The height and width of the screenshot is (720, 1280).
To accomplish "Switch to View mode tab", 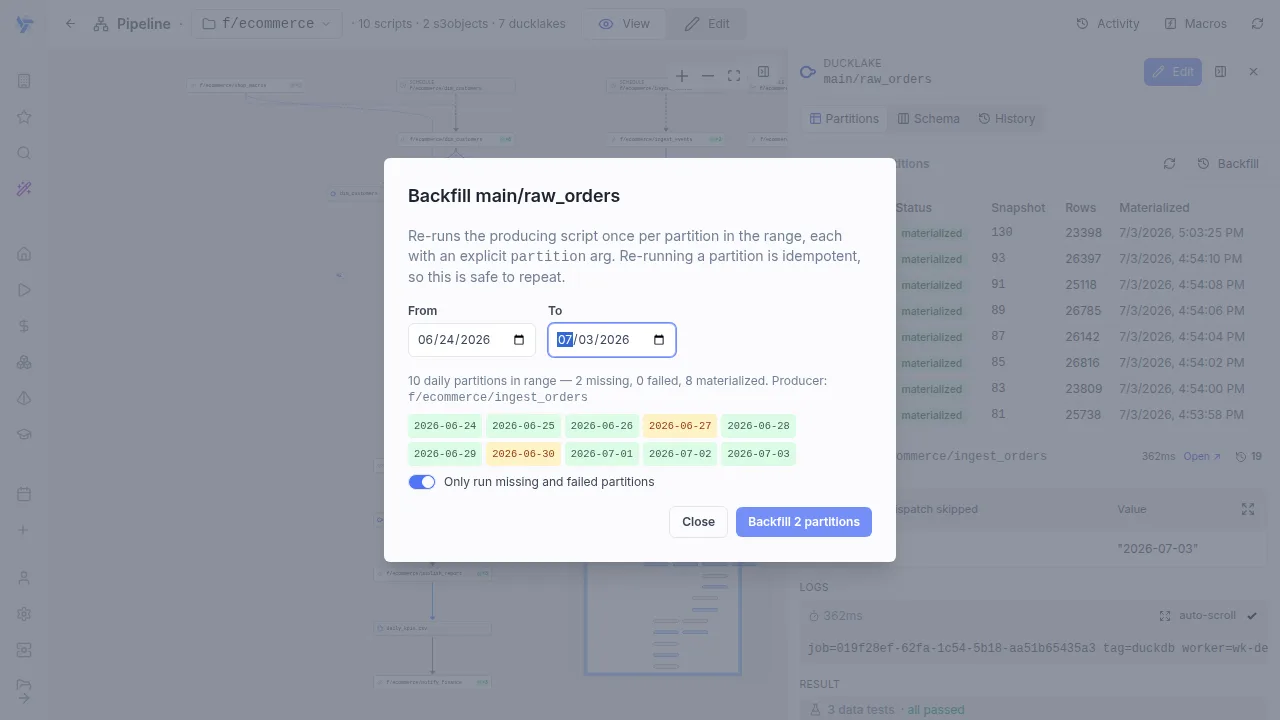I will coord(625,24).
